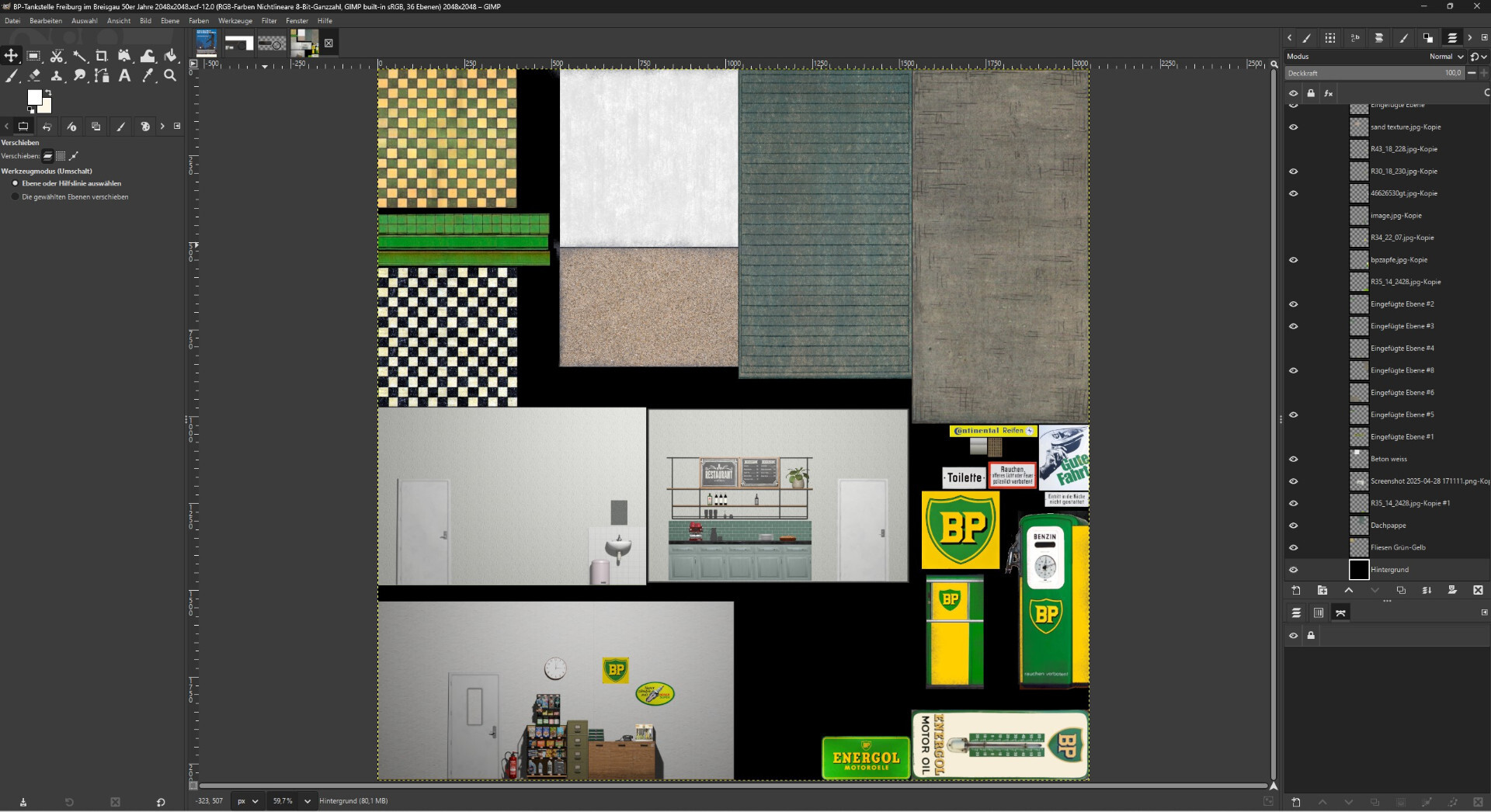Select the Color Picker eyedropper tool
Image resolution: width=1491 pixels, height=812 pixels.
(148, 76)
